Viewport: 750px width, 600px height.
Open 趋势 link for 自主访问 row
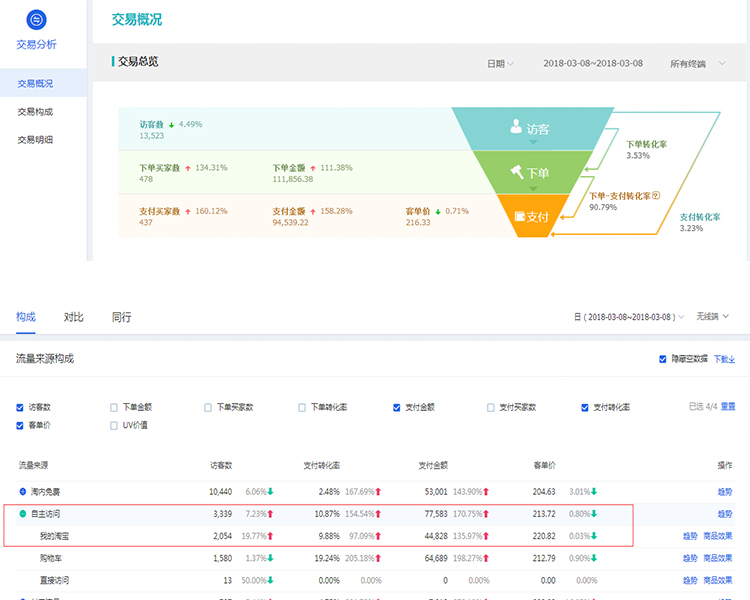[725, 514]
